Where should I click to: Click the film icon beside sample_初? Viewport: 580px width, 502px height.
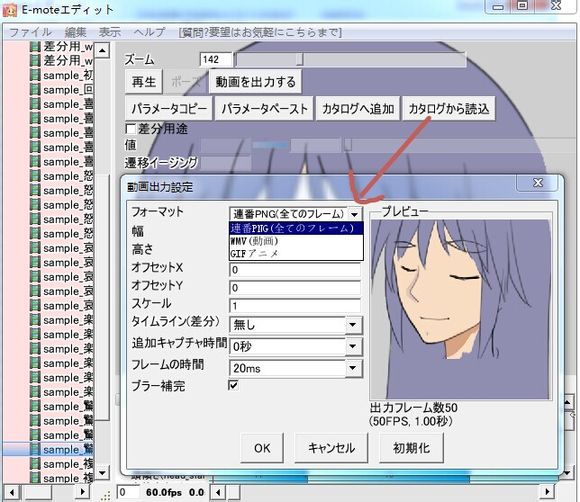(x=35, y=75)
